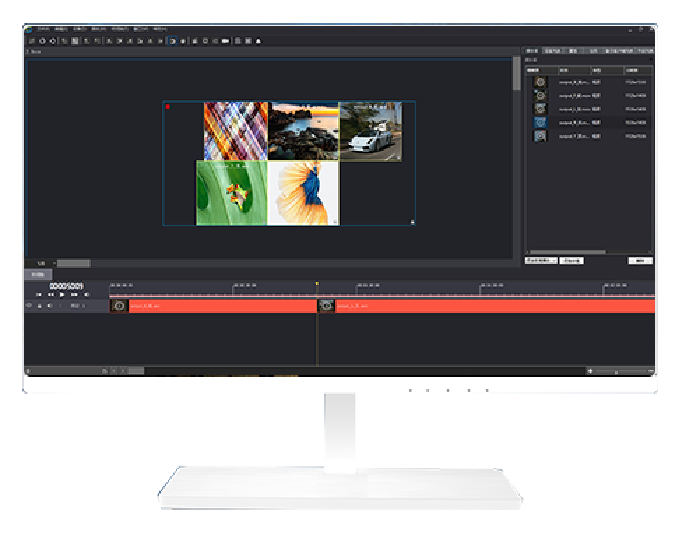Screen dimensions: 678x536
Task: Click the media list horizontal scrollbar
Action: pyautogui.click(x=568, y=252)
